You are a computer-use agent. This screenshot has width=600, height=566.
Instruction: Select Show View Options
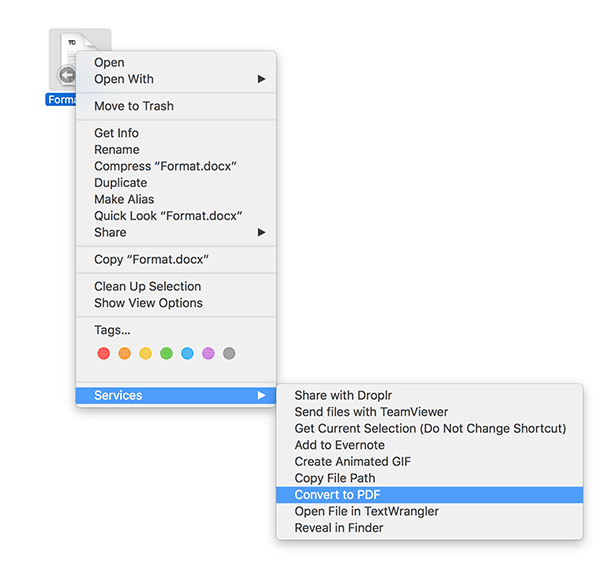pos(176,303)
